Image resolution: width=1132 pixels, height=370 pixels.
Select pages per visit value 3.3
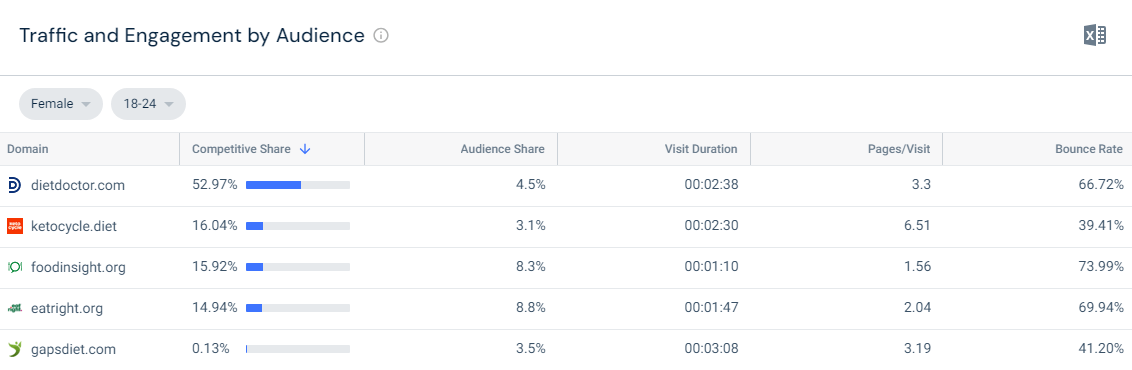coord(922,185)
